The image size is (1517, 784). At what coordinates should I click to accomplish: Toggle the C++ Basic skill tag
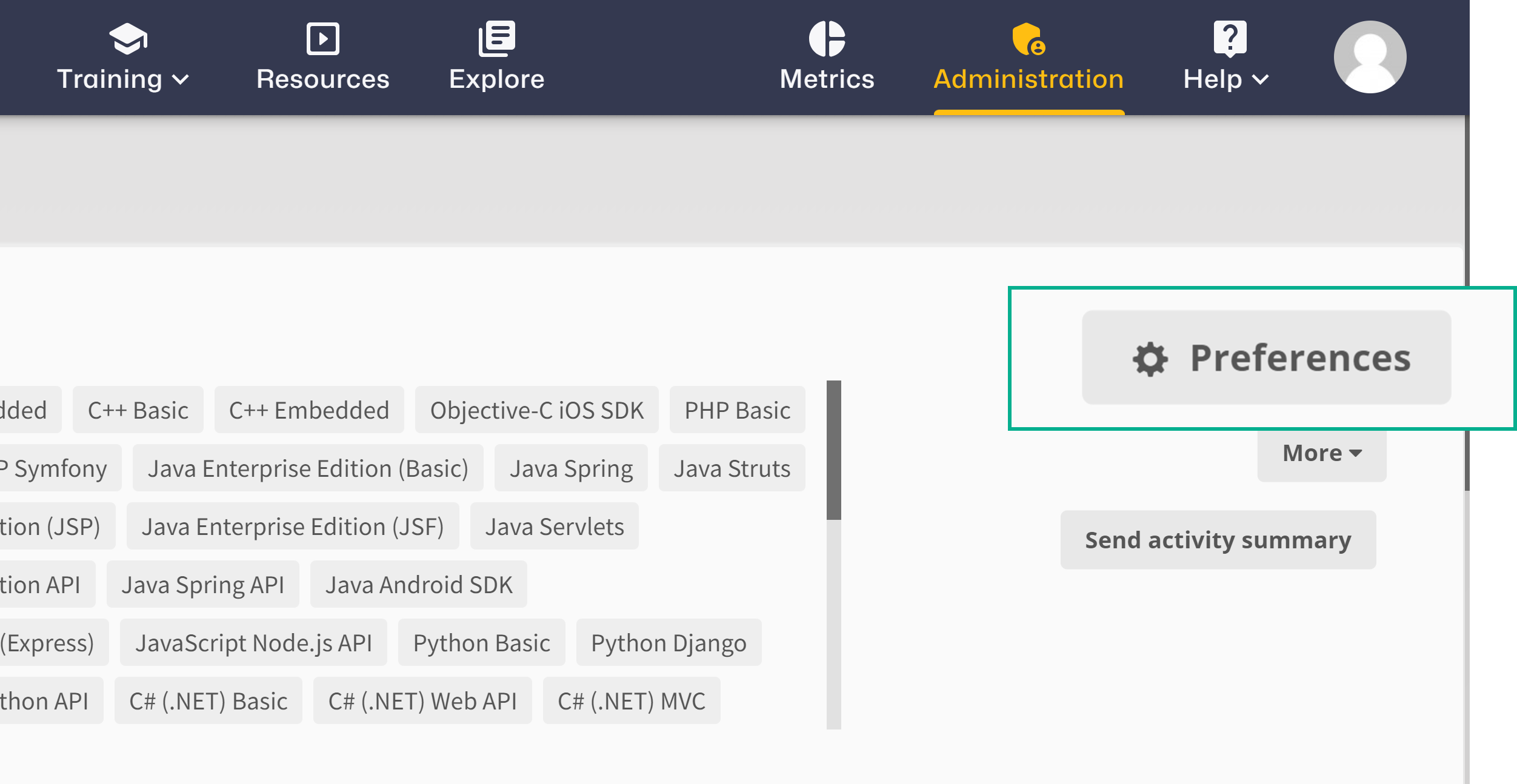[138, 410]
